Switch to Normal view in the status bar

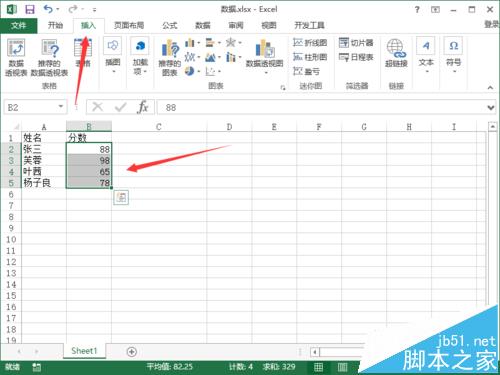click(x=318, y=367)
